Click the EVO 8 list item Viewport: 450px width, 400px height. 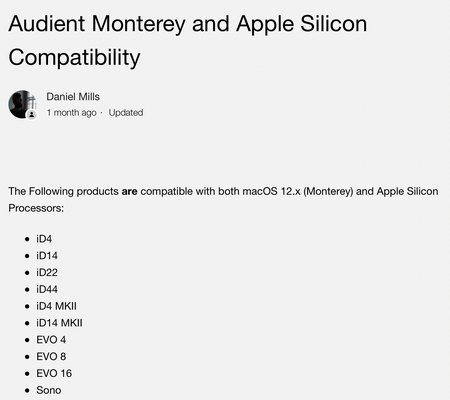pyautogui.click(x=51, y=357)
